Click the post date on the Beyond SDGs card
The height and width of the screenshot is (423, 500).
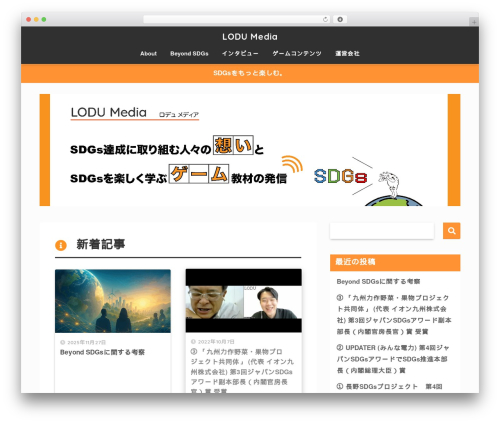tap(87, 342)
